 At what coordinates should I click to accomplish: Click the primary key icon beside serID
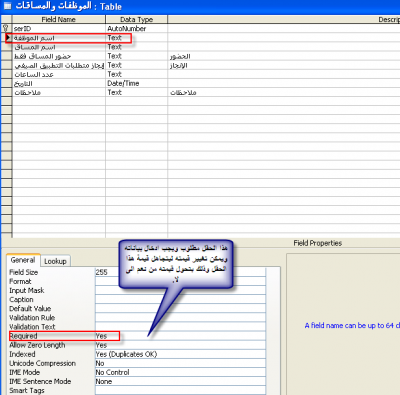pos(6,28)
